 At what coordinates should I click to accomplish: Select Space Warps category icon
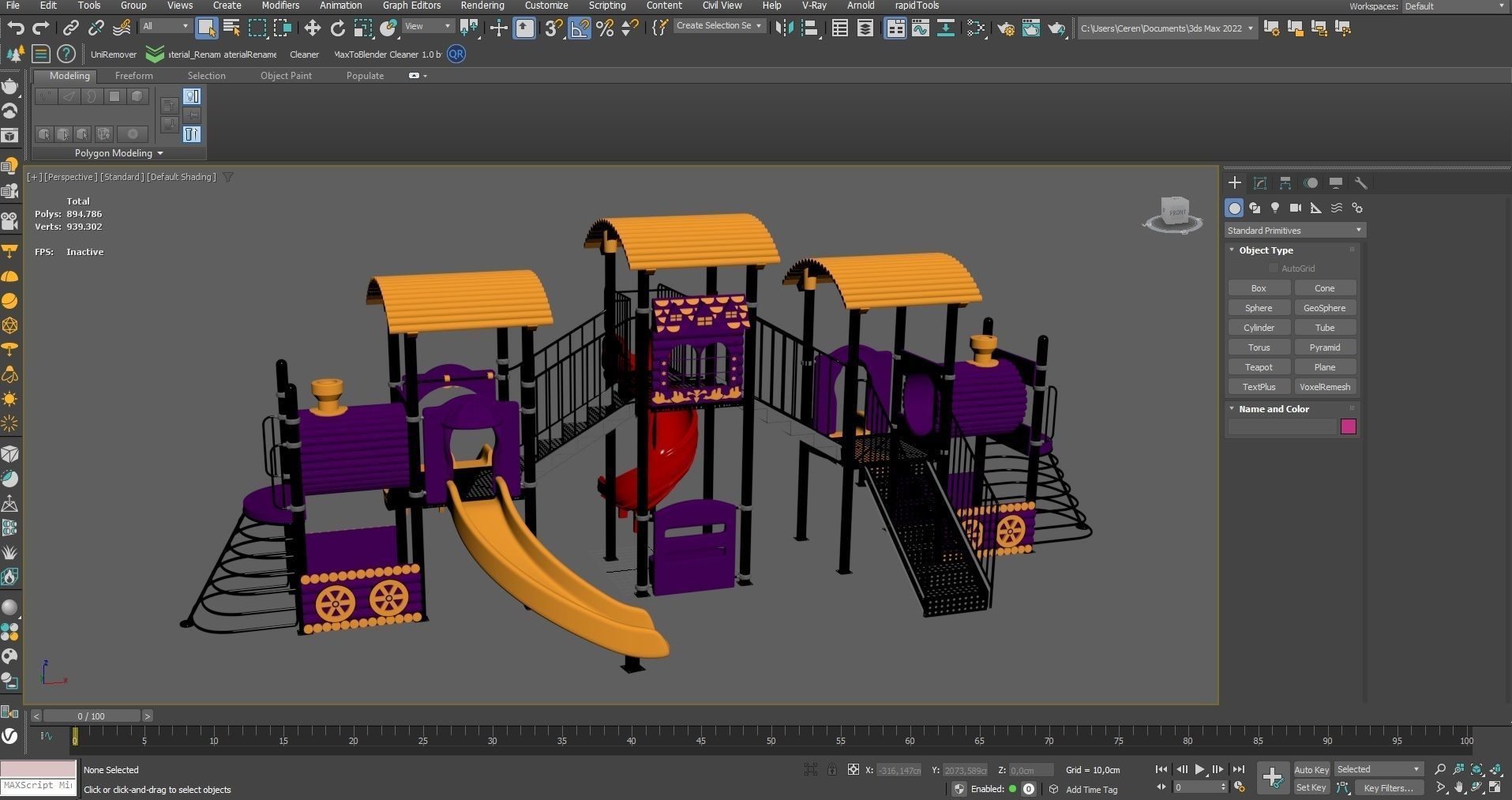(x=1337, y=208)
